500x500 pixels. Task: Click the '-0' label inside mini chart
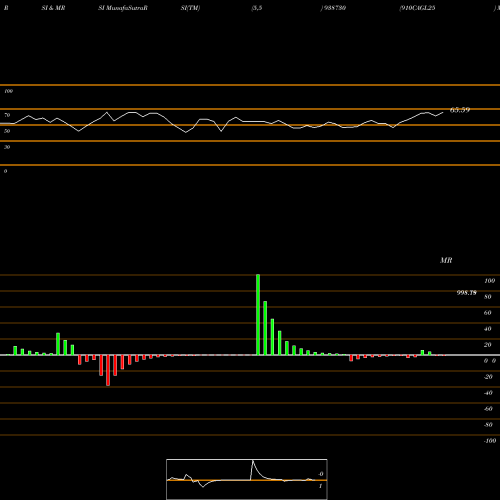tap(320, 474)
